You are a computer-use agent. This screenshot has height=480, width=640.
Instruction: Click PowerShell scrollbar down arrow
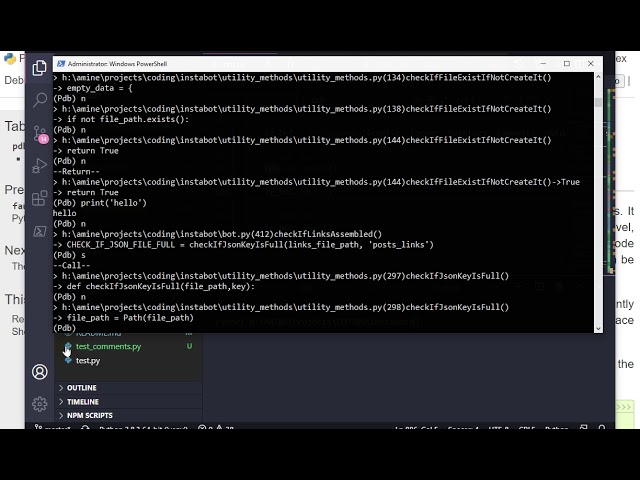click(x=598, y=328)
